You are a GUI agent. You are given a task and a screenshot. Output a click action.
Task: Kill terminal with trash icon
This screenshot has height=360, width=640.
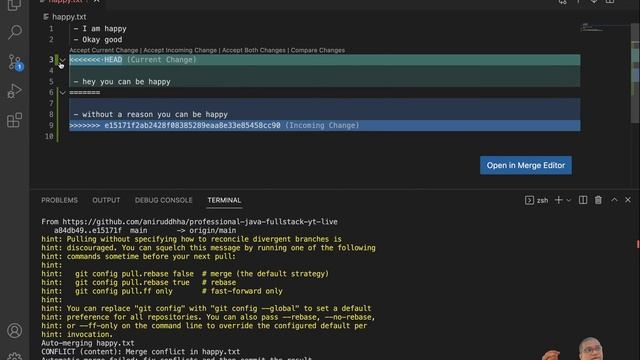[598, 200]
